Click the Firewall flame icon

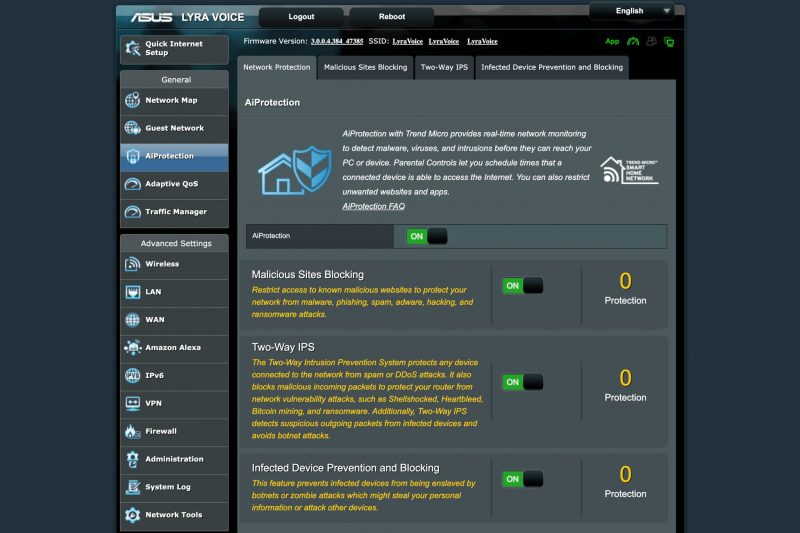tap(133, 432)
